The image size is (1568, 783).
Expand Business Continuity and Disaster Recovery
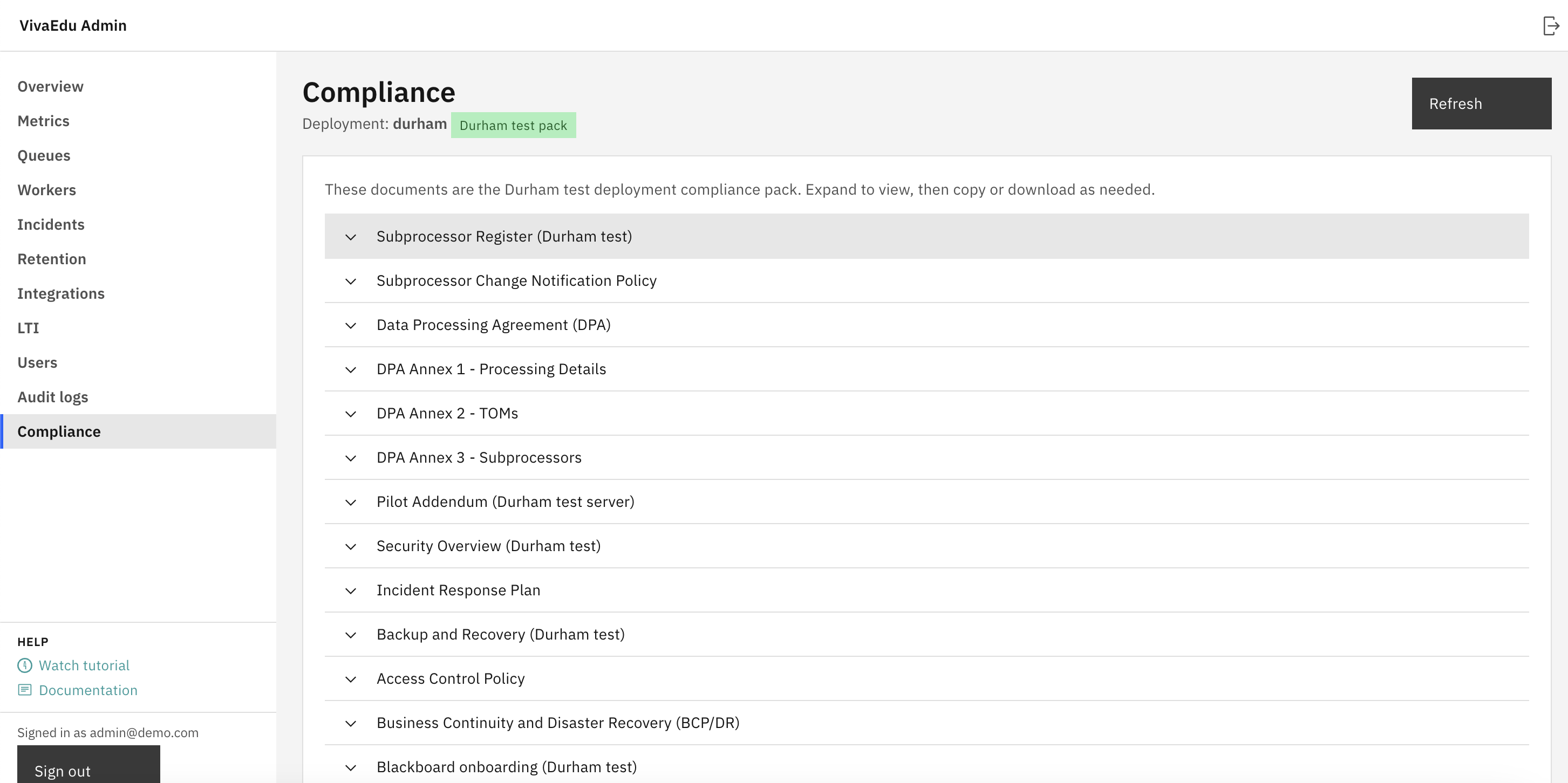click(x=557, y=723)
